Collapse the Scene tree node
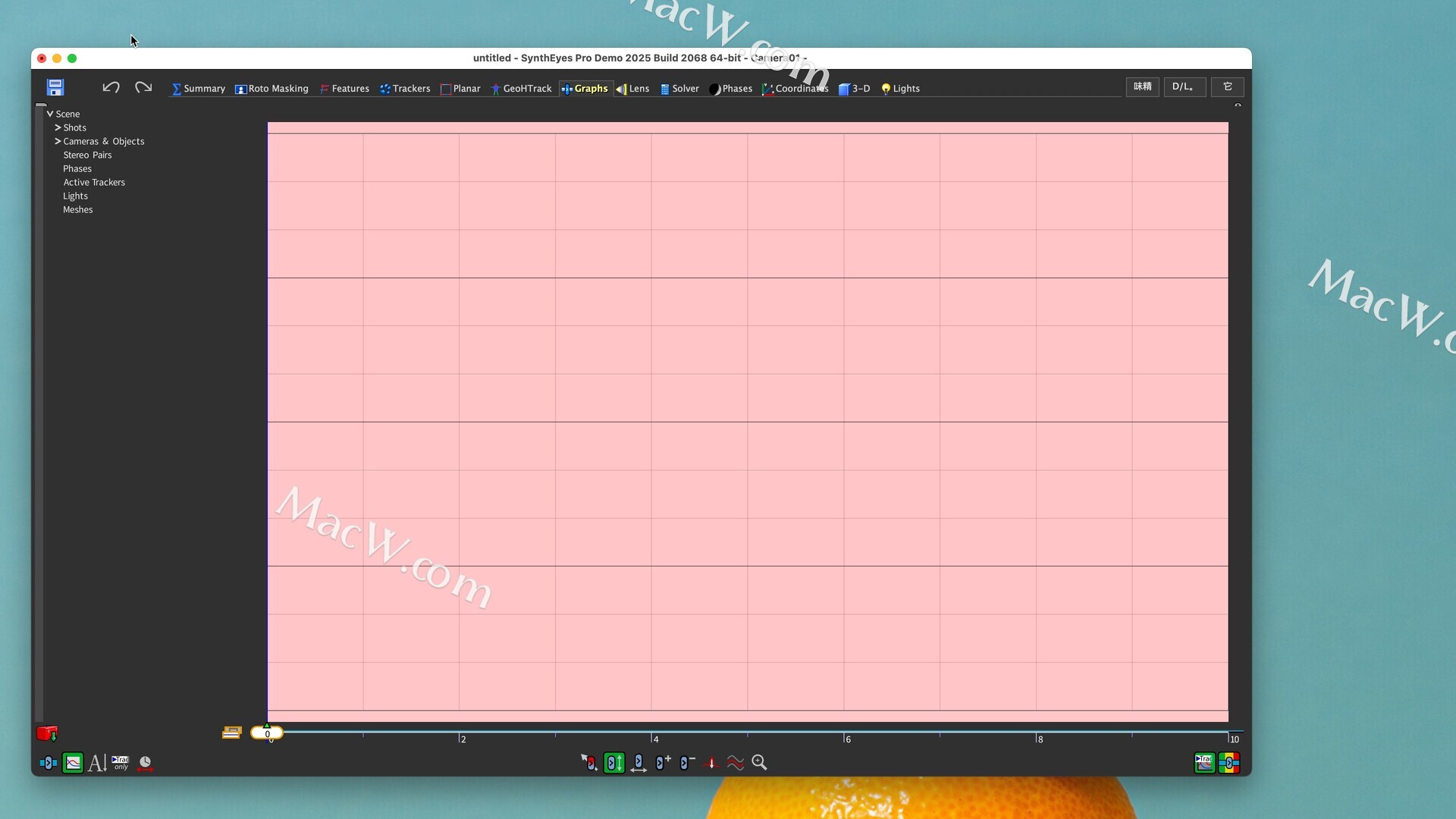The width and height of the screenshot is (1456, 819). pos(50,114)
